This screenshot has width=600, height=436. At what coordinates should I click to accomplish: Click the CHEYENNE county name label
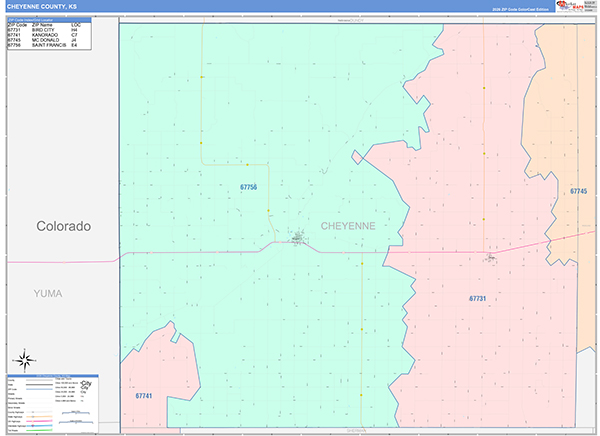(348, 226)
